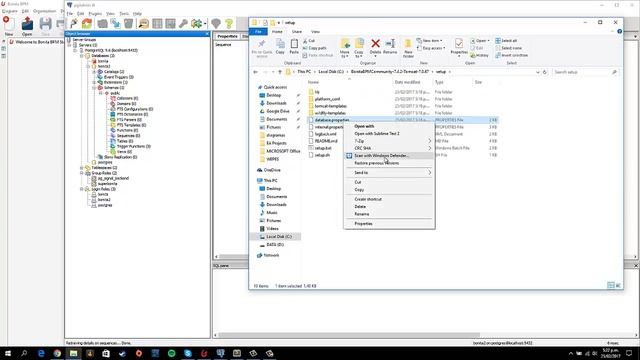Select Properties in the context menu
The width and height of the screenshot is (640, 360).
[x=363, y=224]
